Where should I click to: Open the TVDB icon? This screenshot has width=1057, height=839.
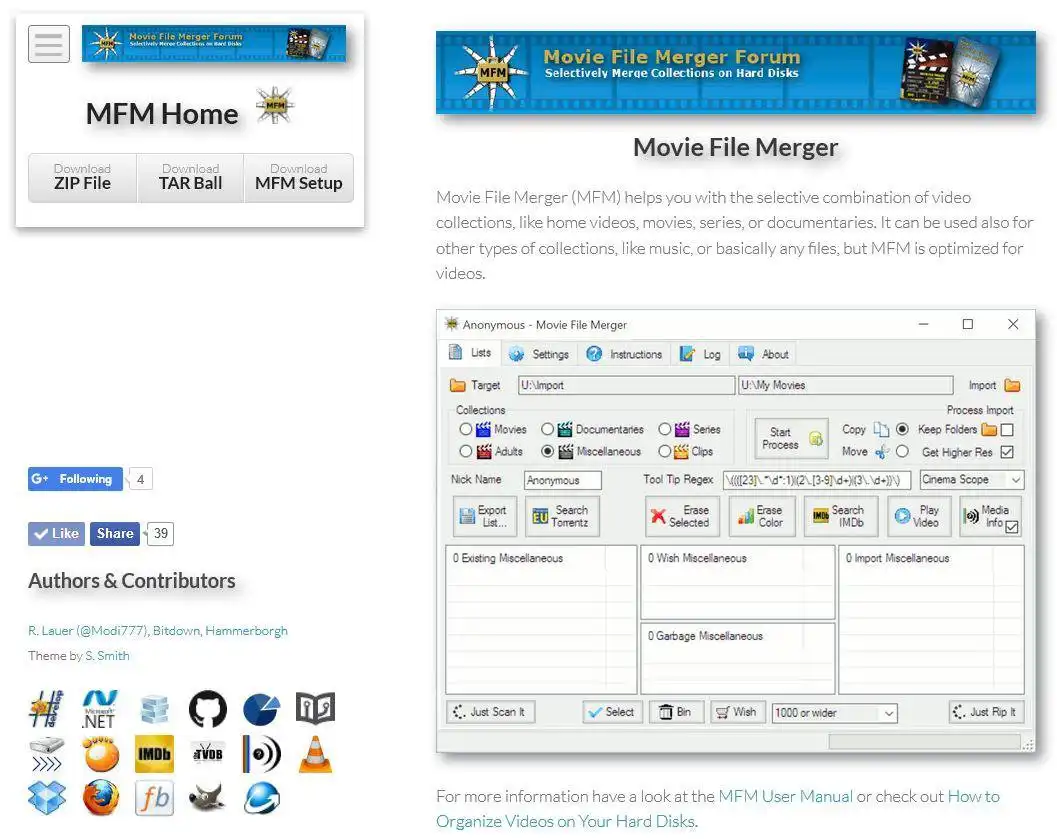click(208, 754)
